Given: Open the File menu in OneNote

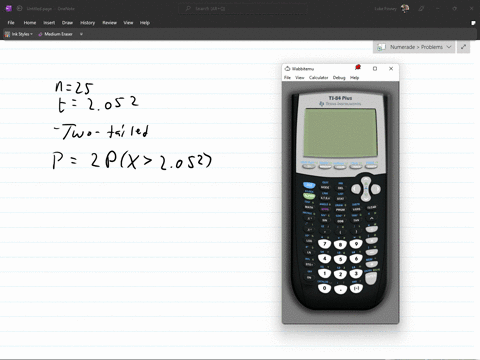Looking at the screenshot, I should pyautogui.click(x=11, y=23).
